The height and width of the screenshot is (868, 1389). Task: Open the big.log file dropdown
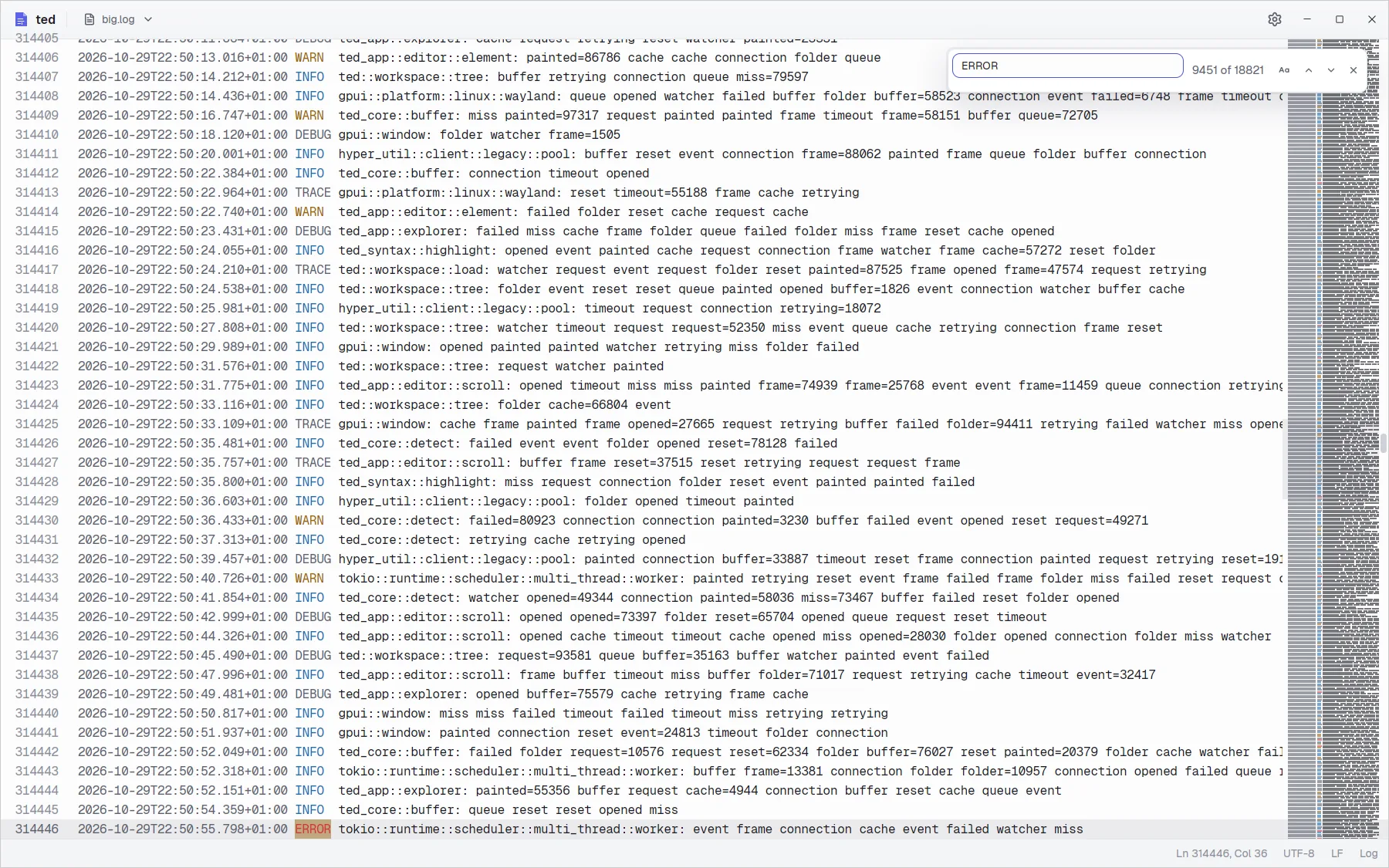[118, 19]
